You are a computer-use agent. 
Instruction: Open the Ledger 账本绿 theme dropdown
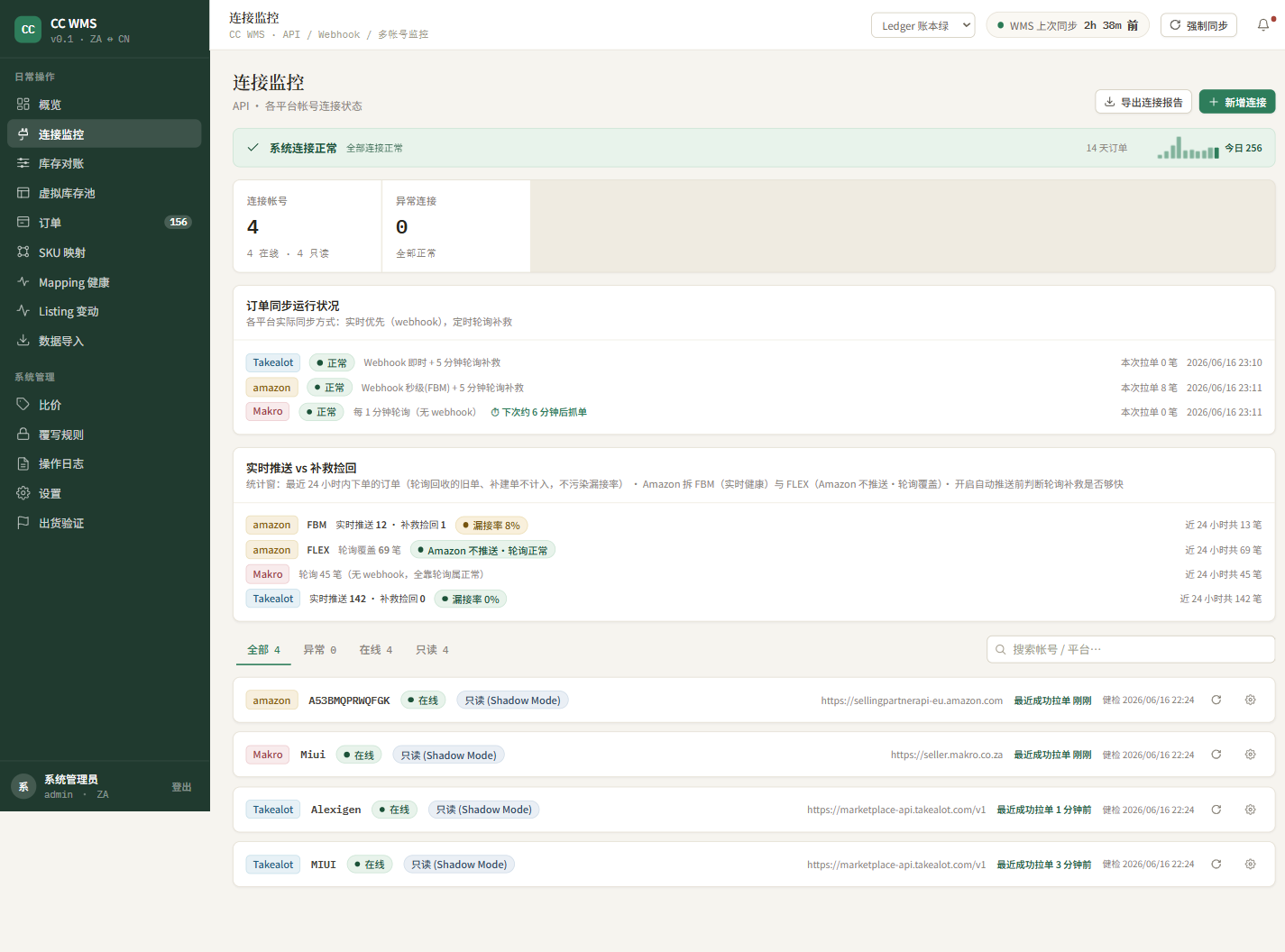922,25
